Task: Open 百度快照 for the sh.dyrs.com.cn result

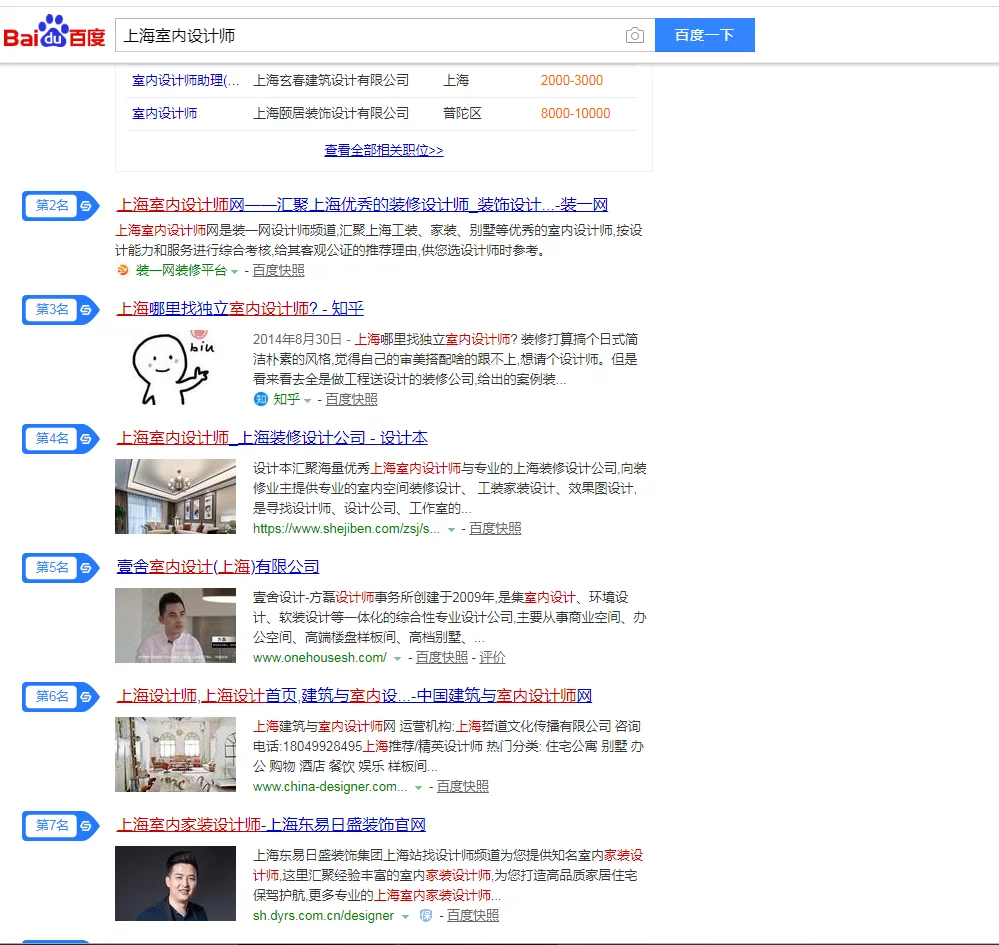Action: 473,915
